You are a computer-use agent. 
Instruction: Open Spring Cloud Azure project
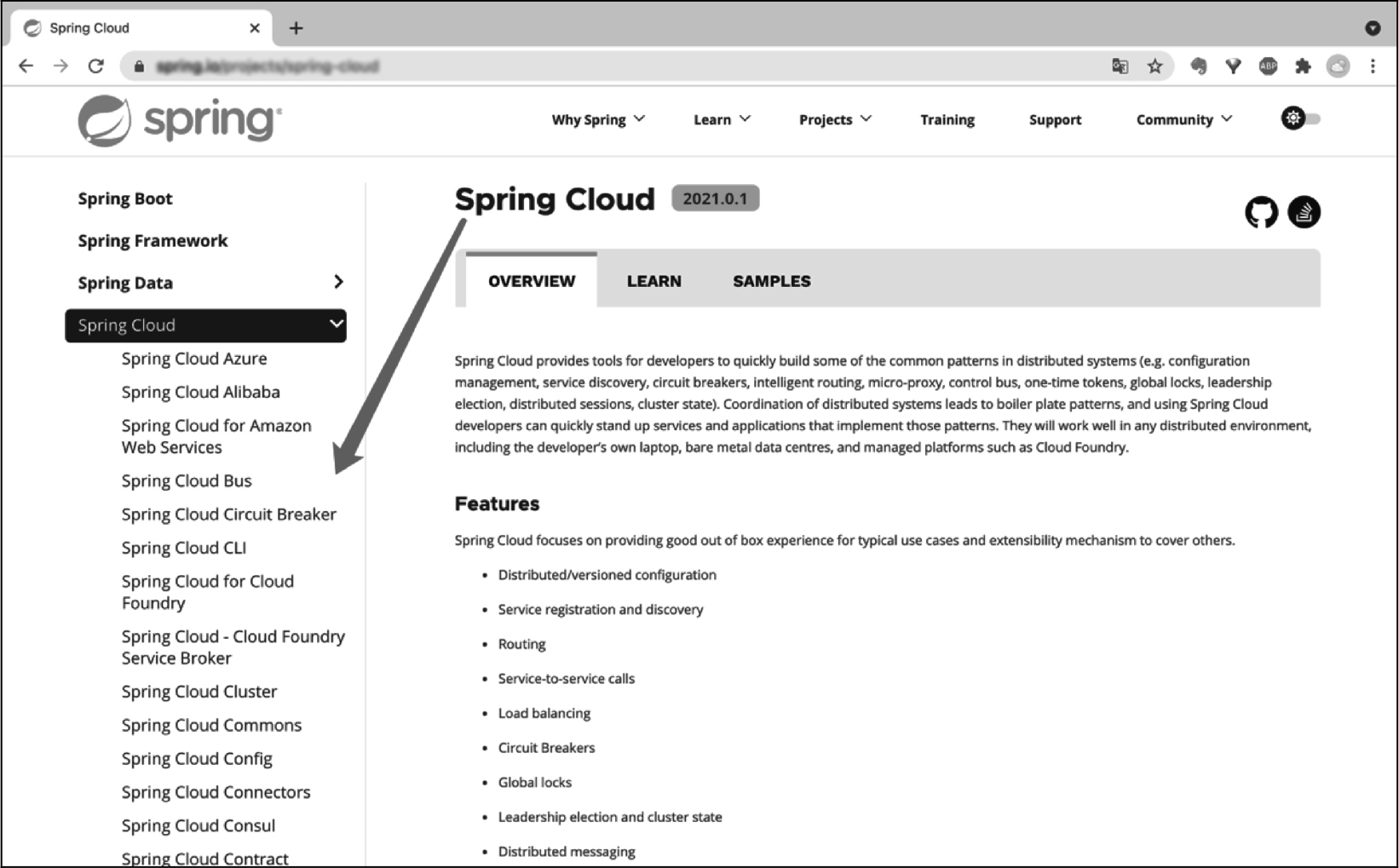coord(194,359)
